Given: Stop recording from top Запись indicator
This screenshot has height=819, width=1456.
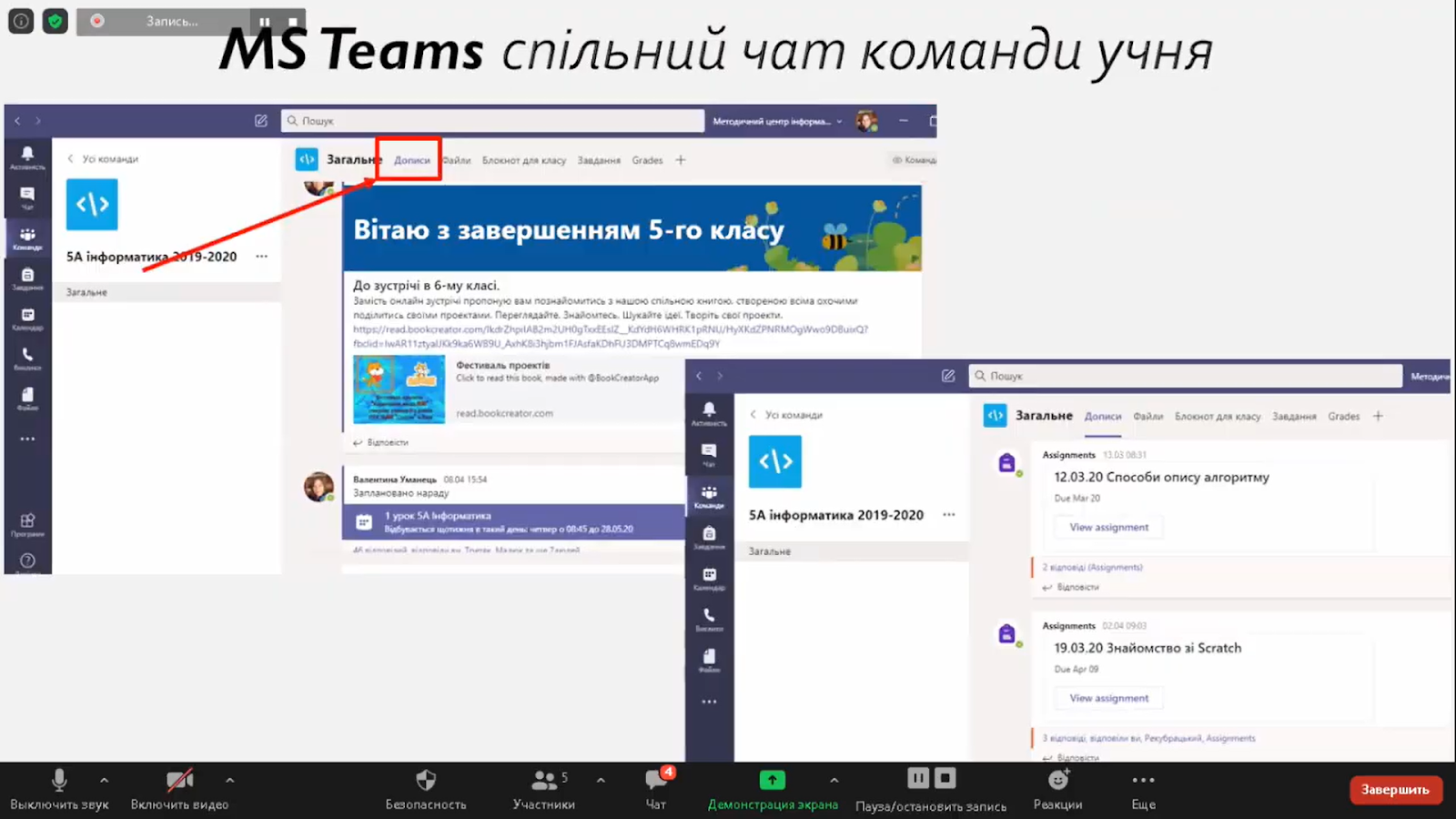Looking at the screenshot, I should (x=292, y=22).
